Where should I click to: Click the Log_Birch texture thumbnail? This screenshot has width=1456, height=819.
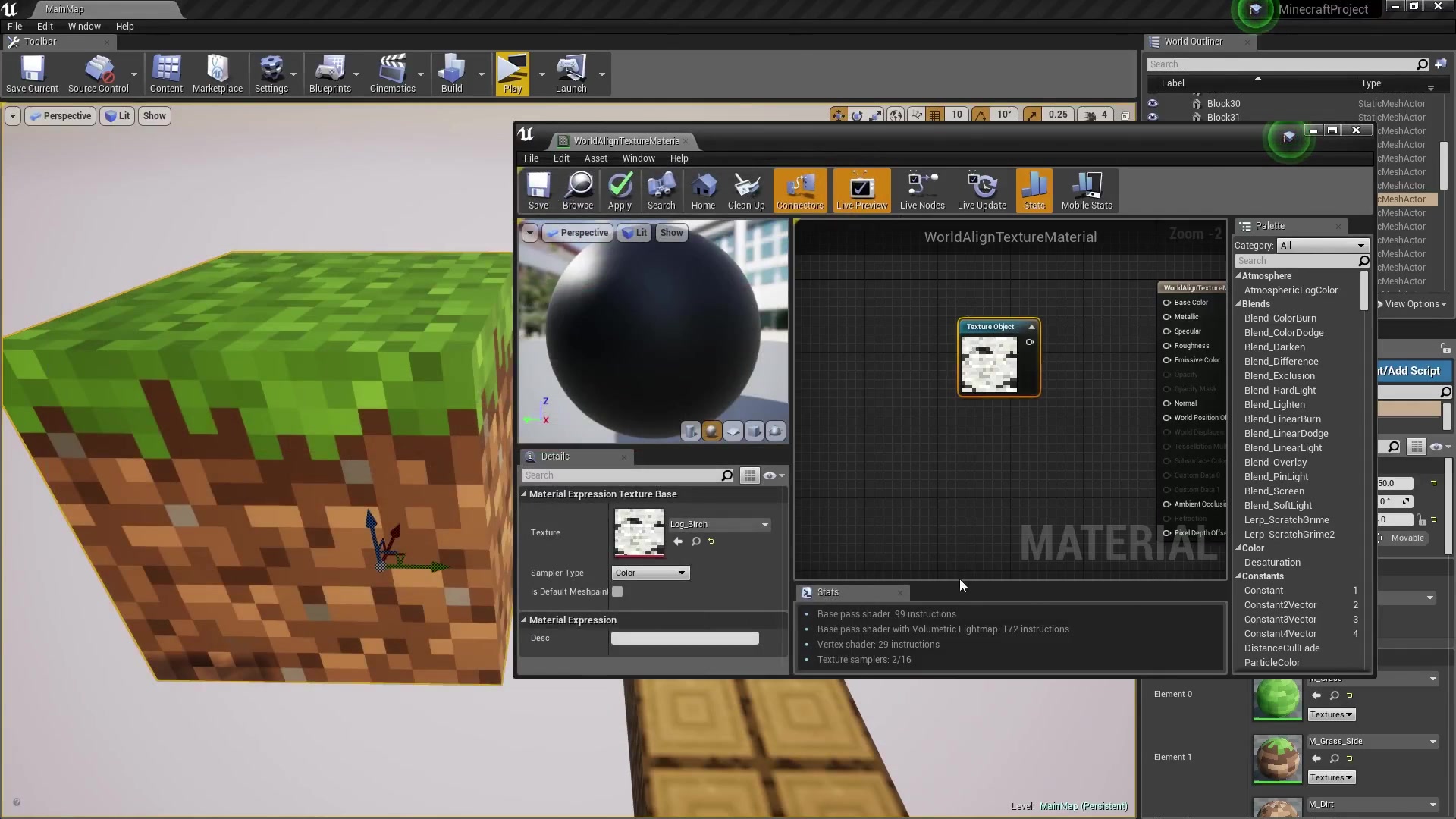coord(639,531)
